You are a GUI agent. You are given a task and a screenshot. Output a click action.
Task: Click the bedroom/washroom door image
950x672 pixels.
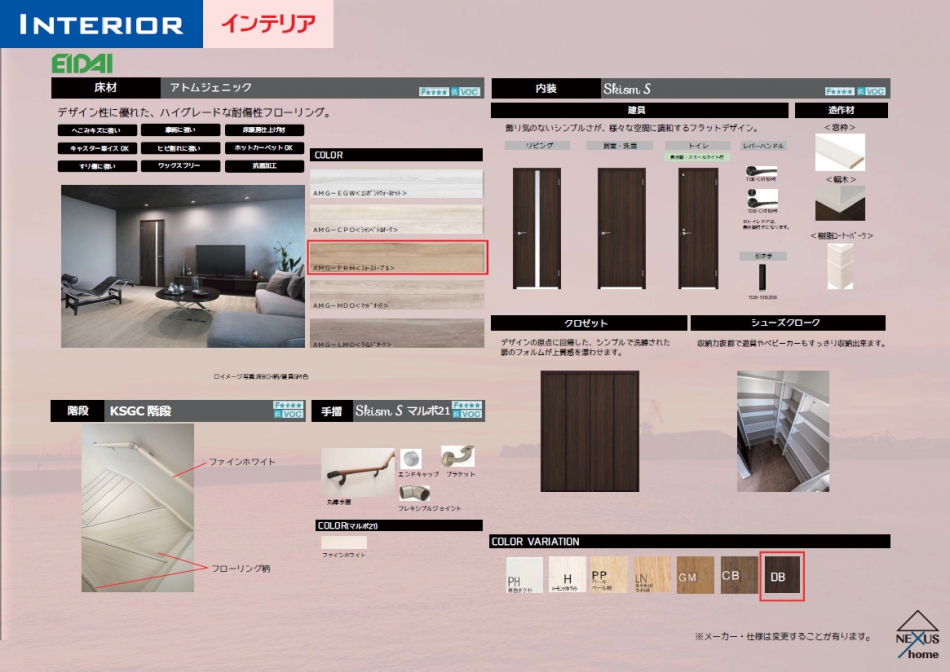[x=622, y=228]
